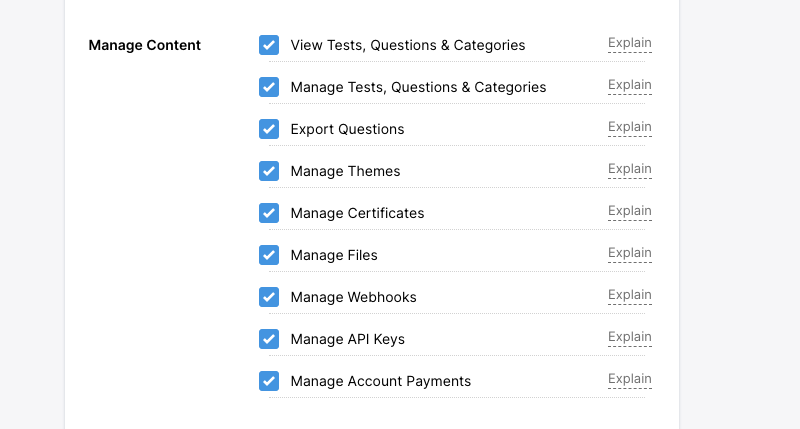Open Explain for View Tests, Questions & Categories
This screenshot has height=429, width=800.
(629, 43)
